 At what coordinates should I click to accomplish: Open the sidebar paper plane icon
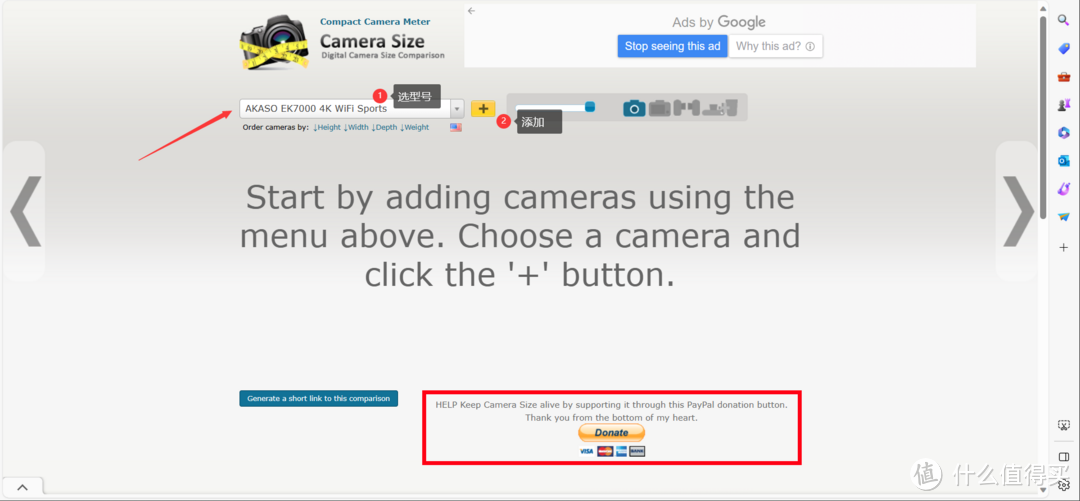coord(1063,216)
